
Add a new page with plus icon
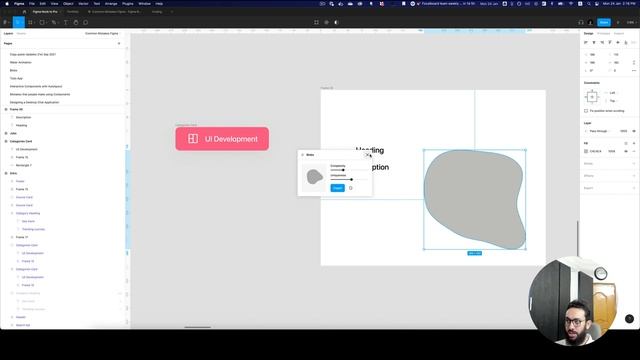coord(119,43)
